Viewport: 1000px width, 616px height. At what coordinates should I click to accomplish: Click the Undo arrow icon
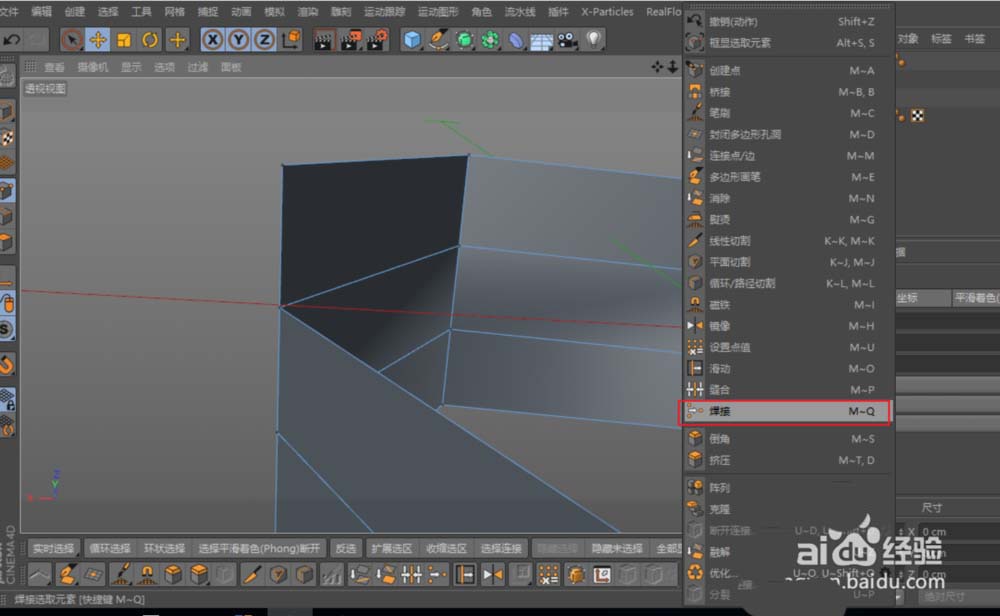tap(12, 39)
